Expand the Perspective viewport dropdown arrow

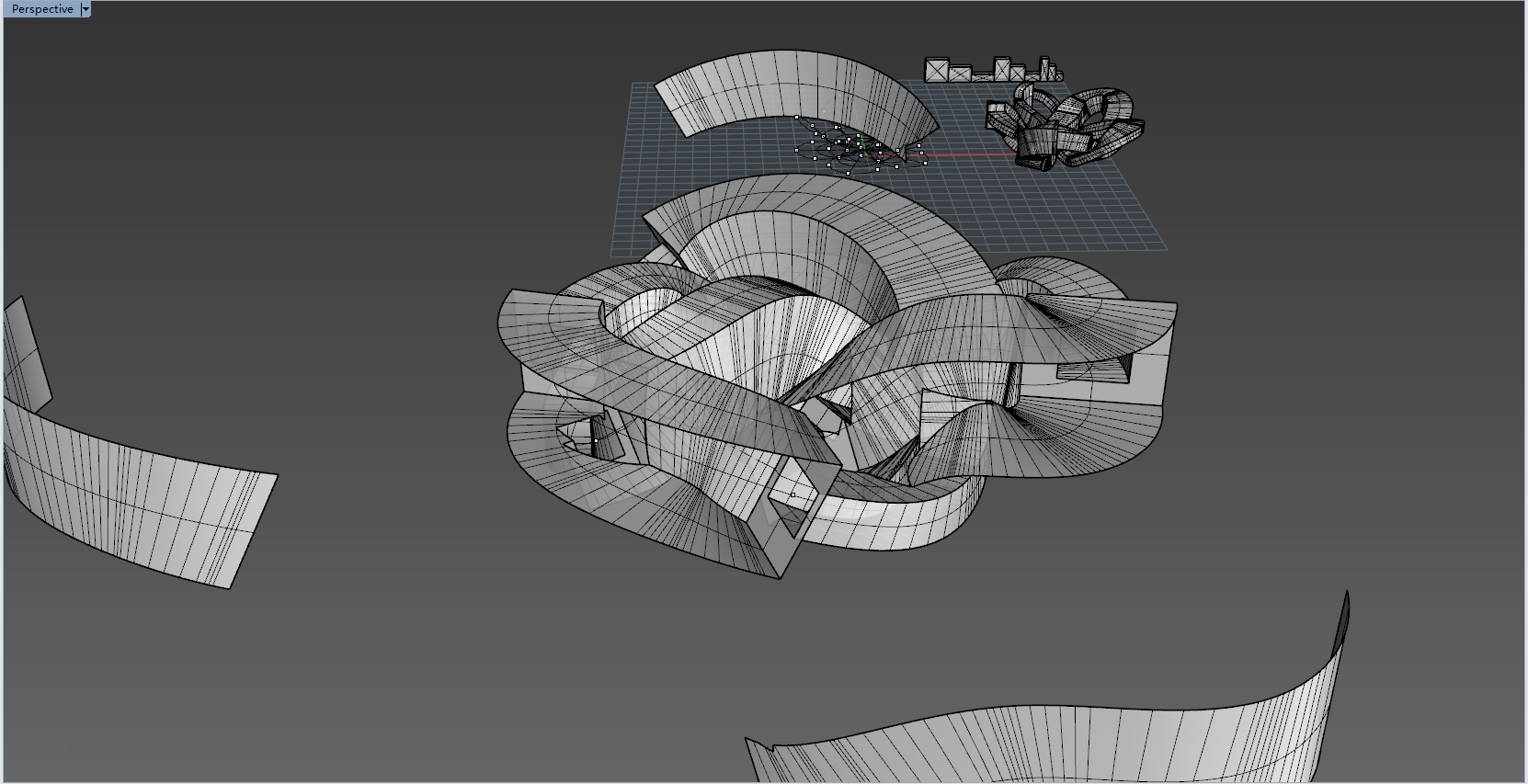[x=86, y=9]
